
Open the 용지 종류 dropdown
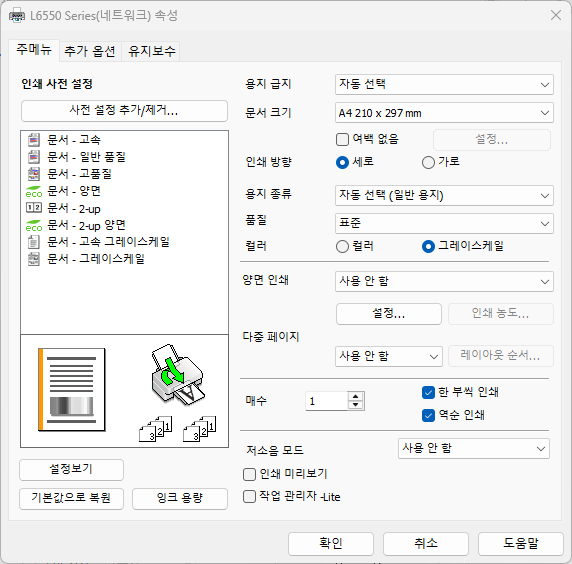[x=444, y=196]
